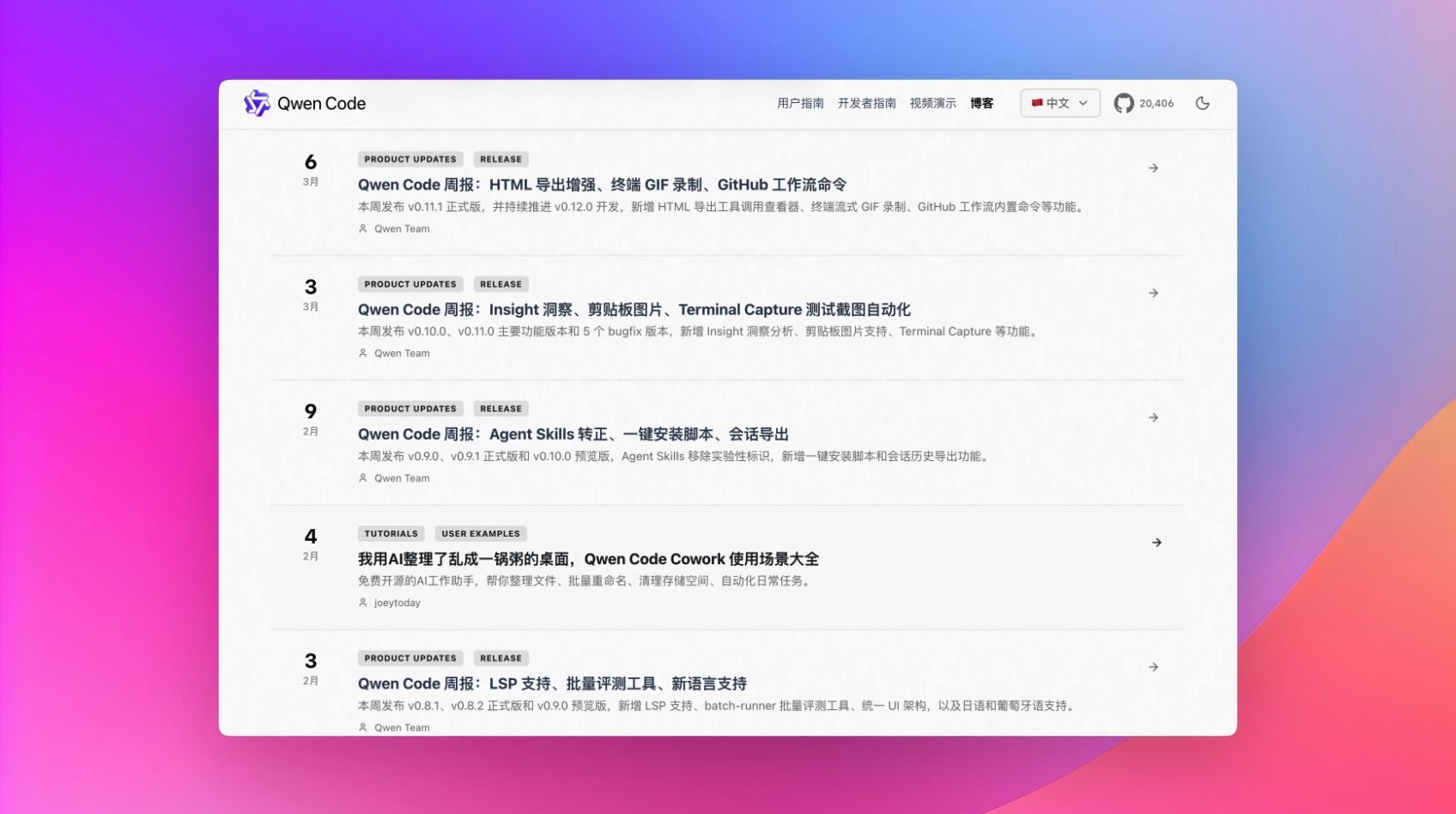Click the date 9 2月 on Agent Skills post
This screenshot has width=1456, height=814.
click(311, 419)
